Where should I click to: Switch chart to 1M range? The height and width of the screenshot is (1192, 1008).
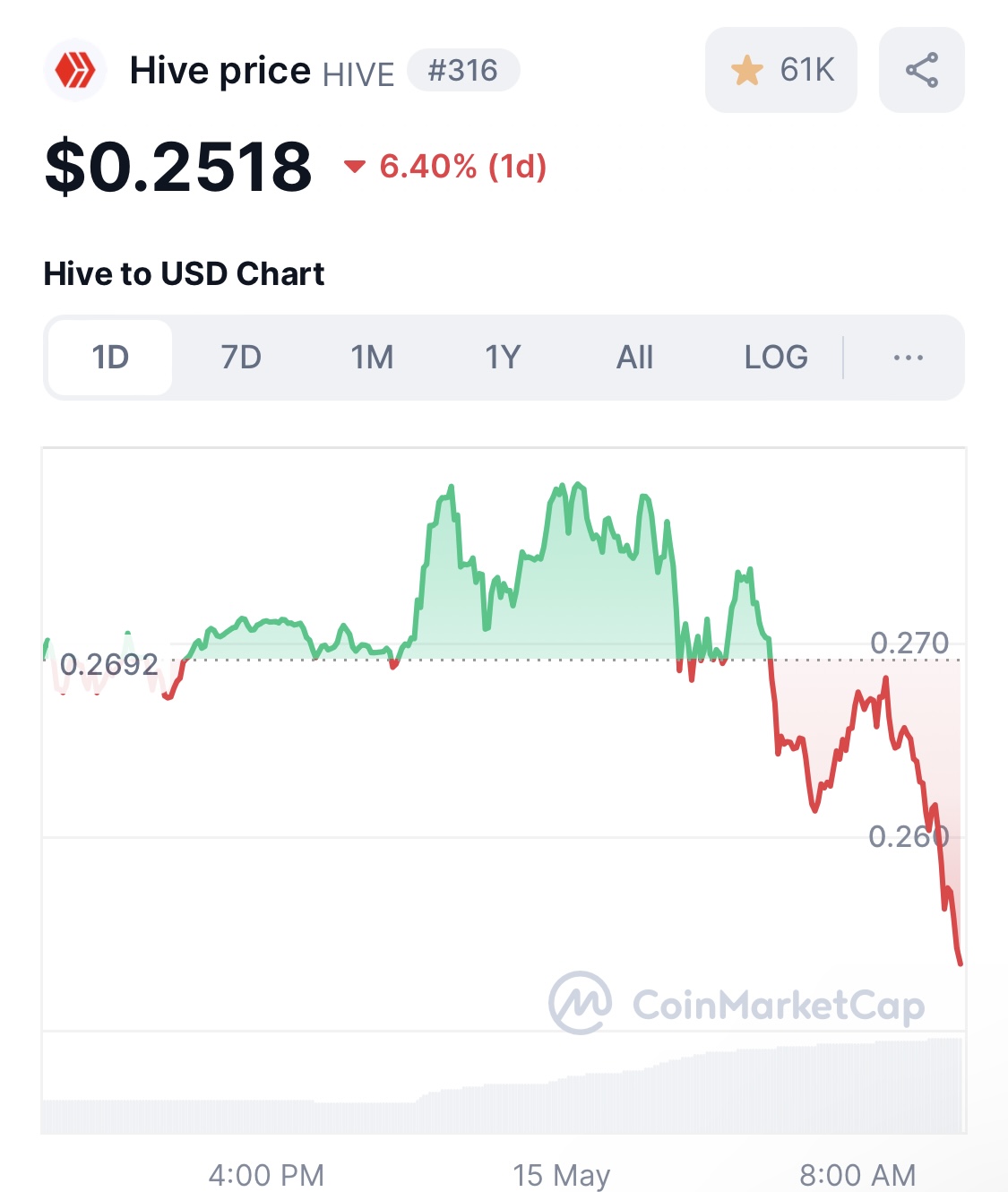coord(372,358)
